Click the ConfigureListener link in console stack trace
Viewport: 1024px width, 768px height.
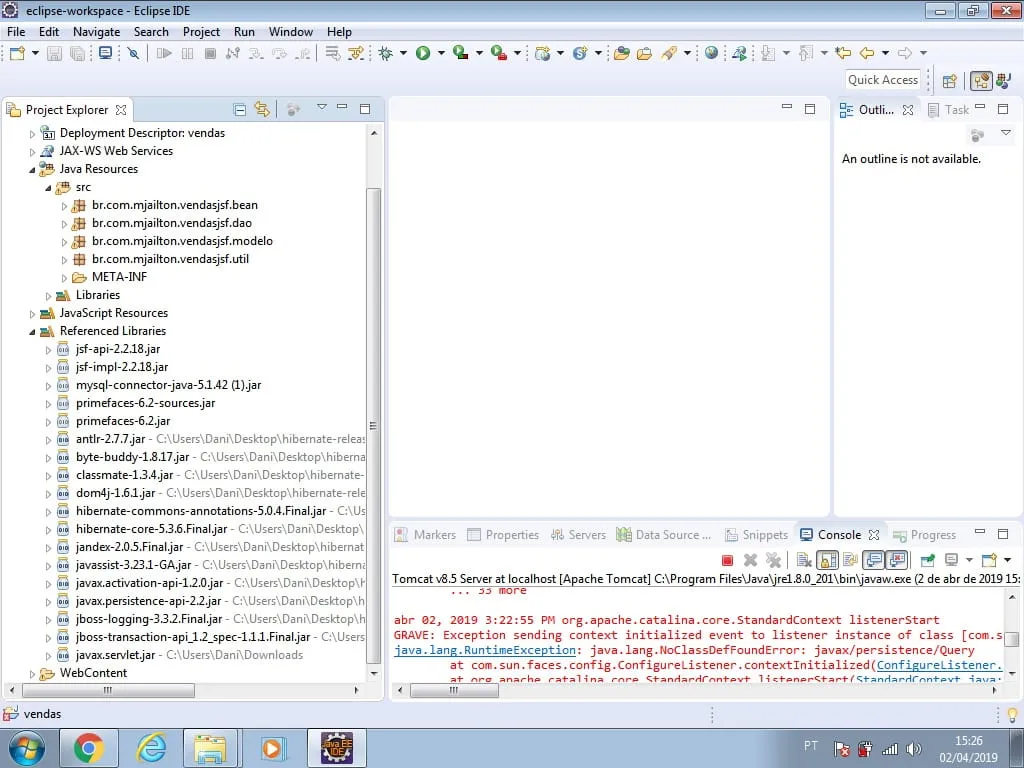click(x=938, y=665)
